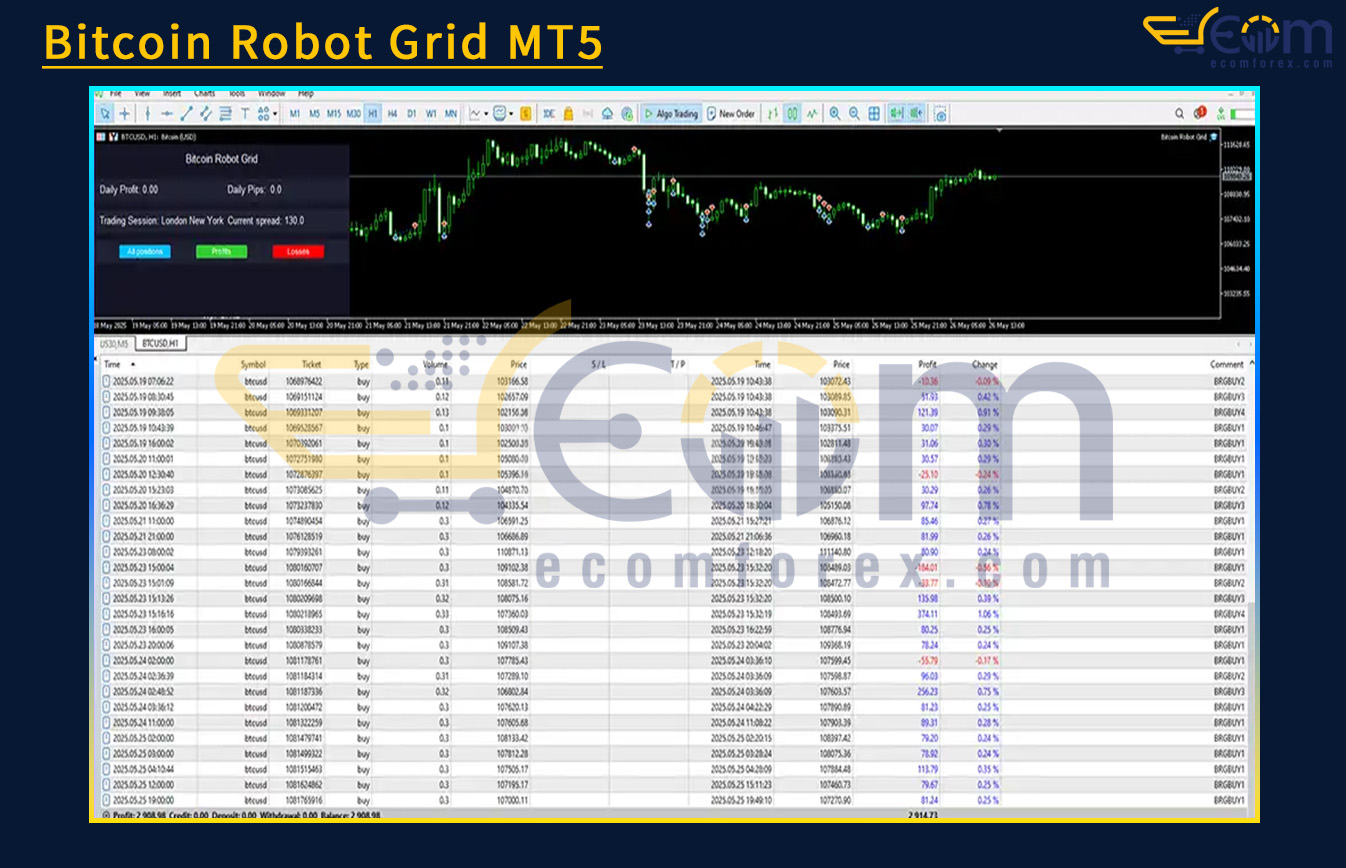This screenshot has width=1346, height=868.
Task: Toggle Algo Trading on or off
Action: tap(670, 114)
